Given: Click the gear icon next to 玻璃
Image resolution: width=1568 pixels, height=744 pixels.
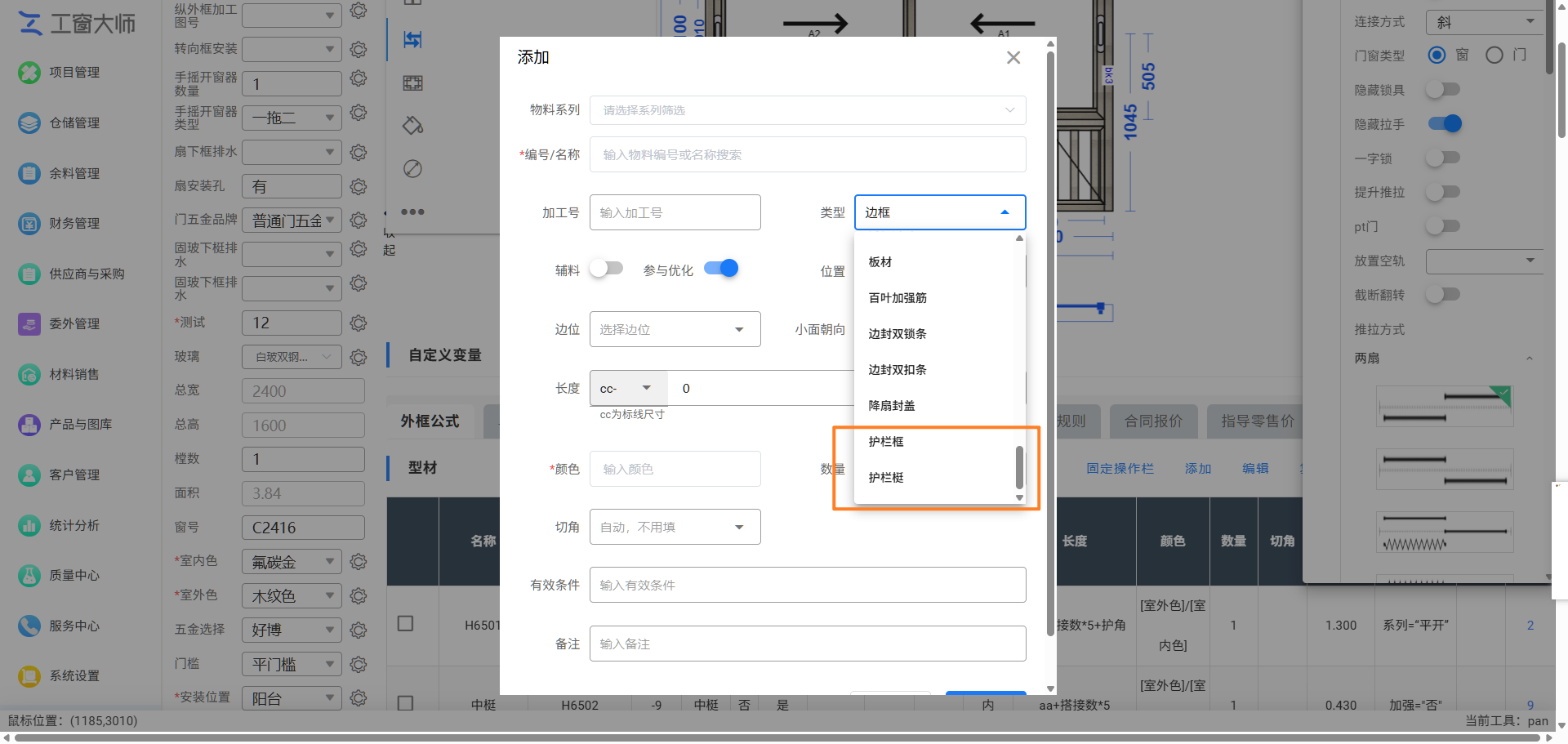Looking at the screenshot, I should point(359,357).
